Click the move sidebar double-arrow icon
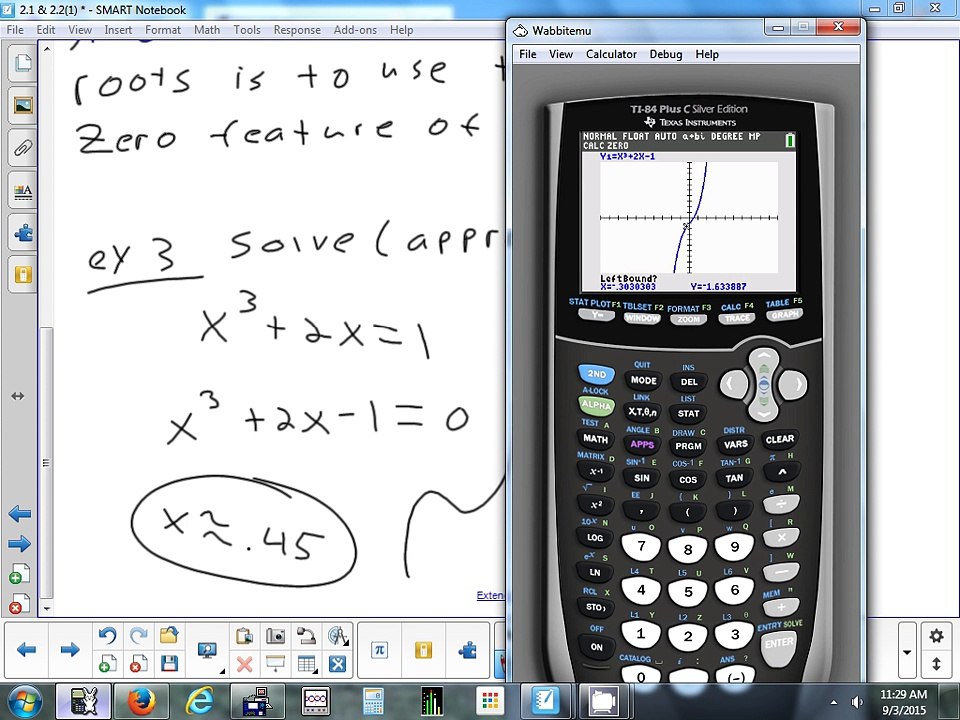The height and width of the screenshot is (720, 960). (x=18, y=396)
